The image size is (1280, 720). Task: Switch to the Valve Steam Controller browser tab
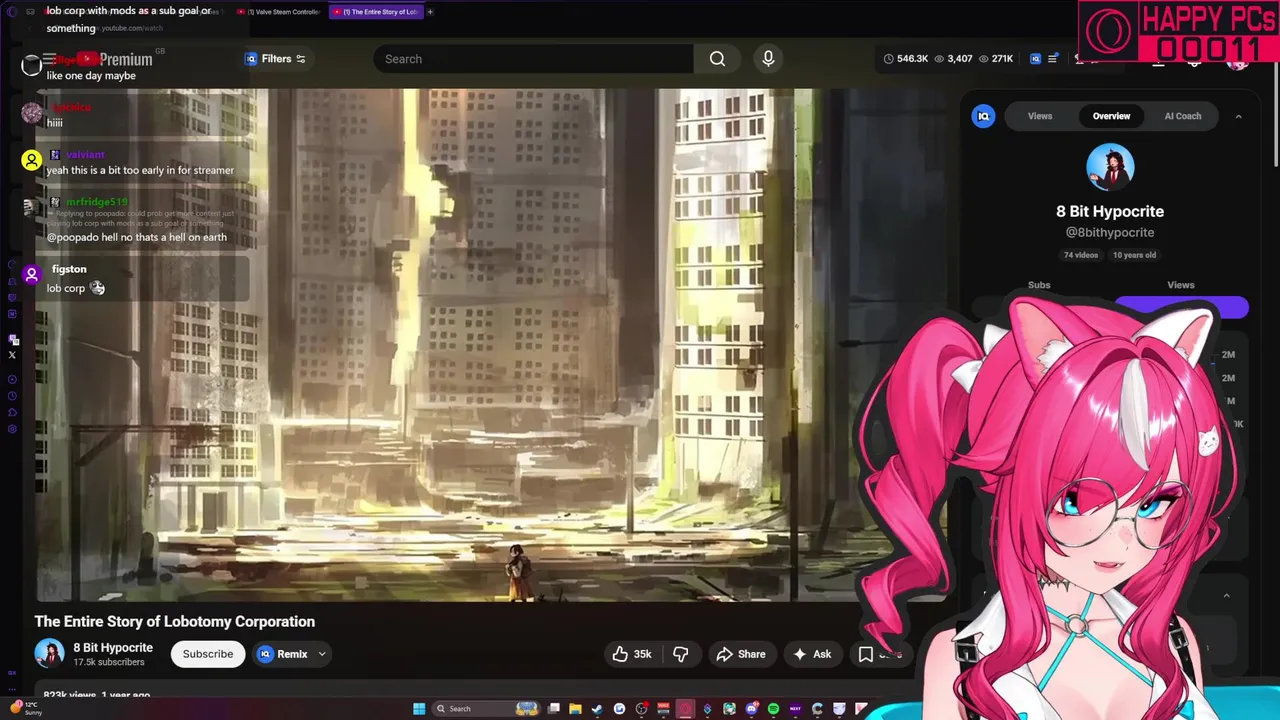tap(278, 12)
